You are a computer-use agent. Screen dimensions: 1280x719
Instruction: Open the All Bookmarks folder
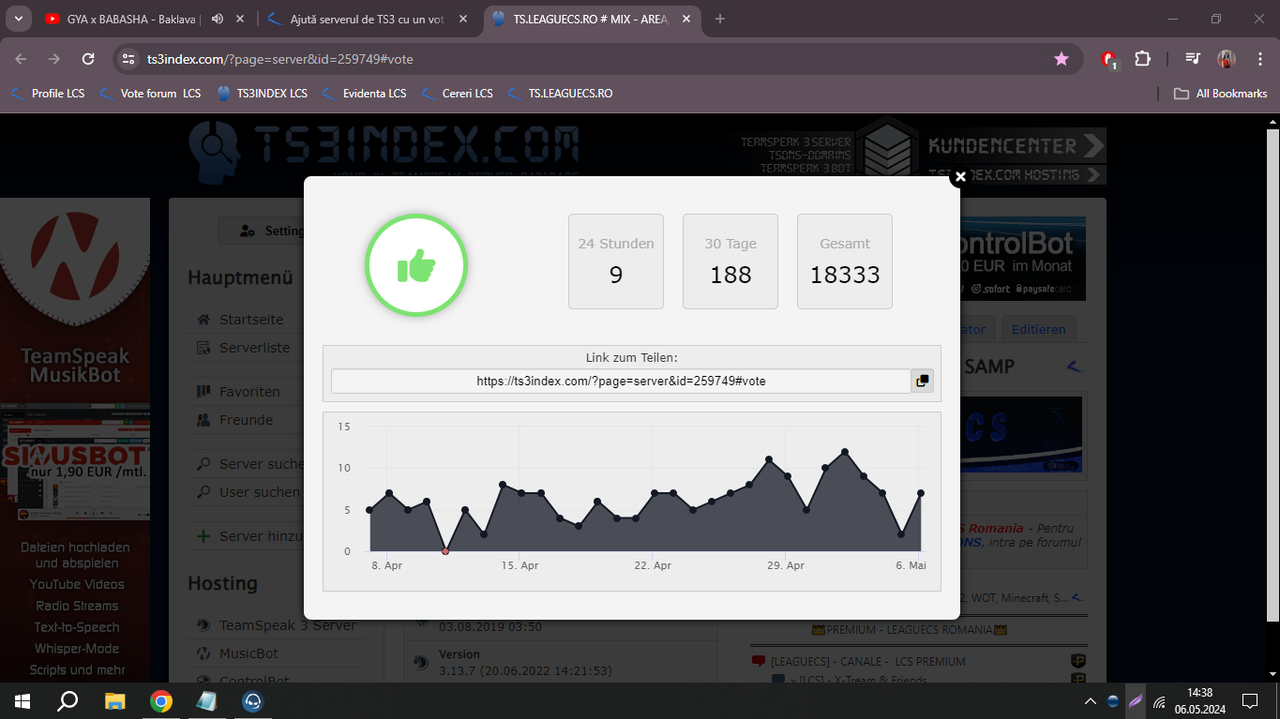[x=1220, y=93]
